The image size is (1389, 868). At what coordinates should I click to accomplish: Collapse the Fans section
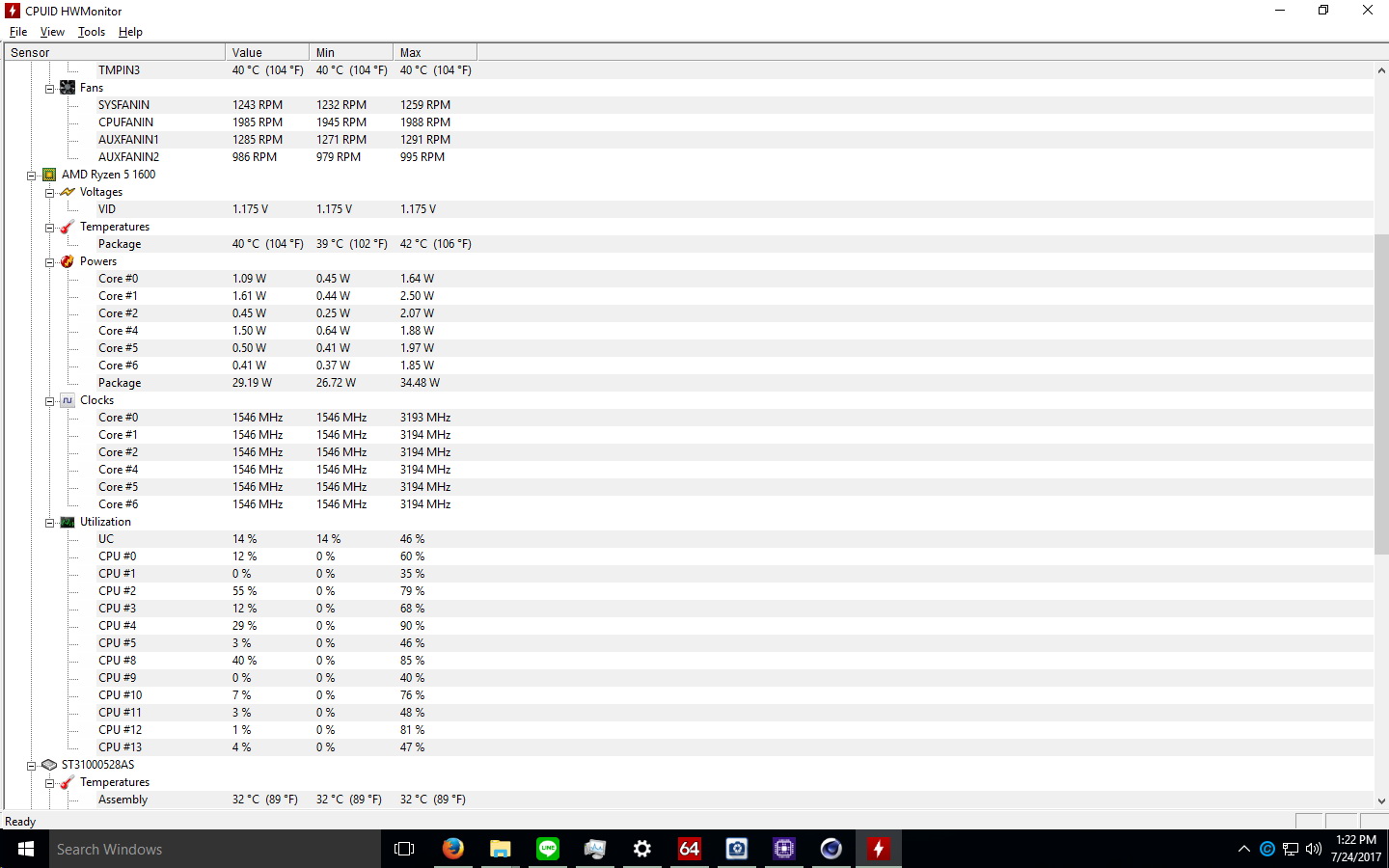coord(49,88)
